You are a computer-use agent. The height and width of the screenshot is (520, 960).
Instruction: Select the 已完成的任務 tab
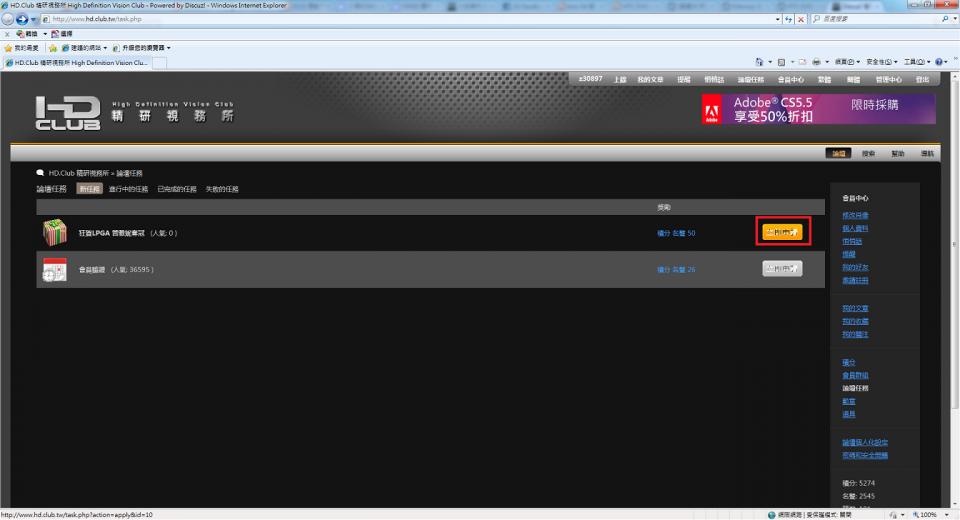(177, 189)
